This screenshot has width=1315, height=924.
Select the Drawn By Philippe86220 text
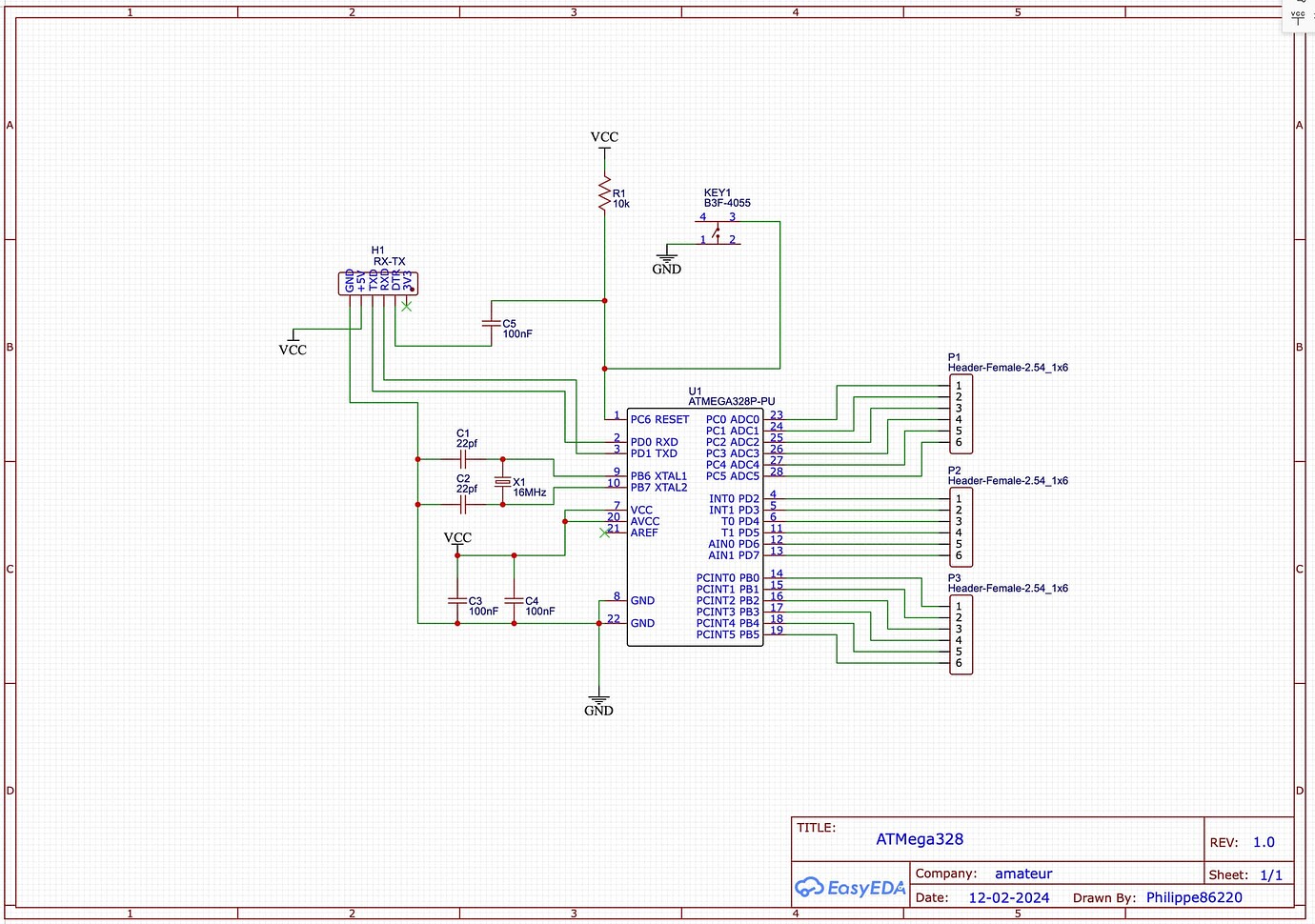click(x=1194, y=896)
